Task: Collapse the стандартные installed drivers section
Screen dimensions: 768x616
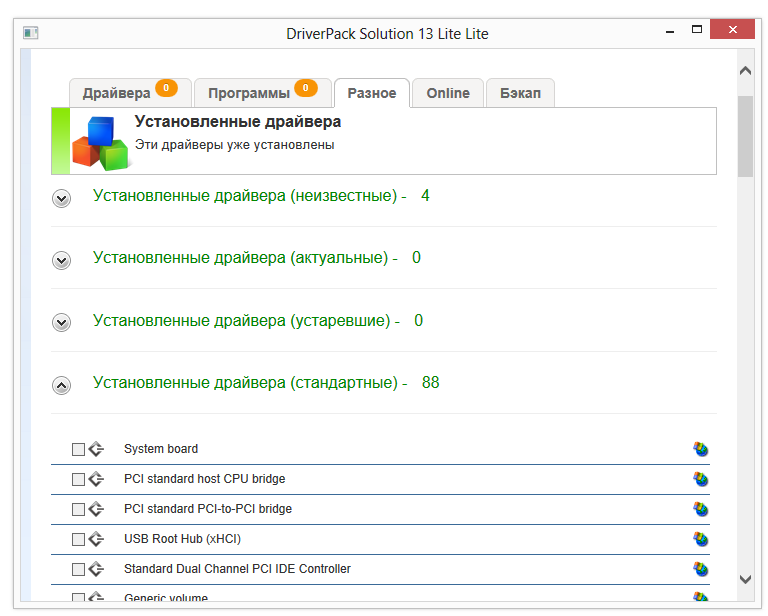Action: 62,385
